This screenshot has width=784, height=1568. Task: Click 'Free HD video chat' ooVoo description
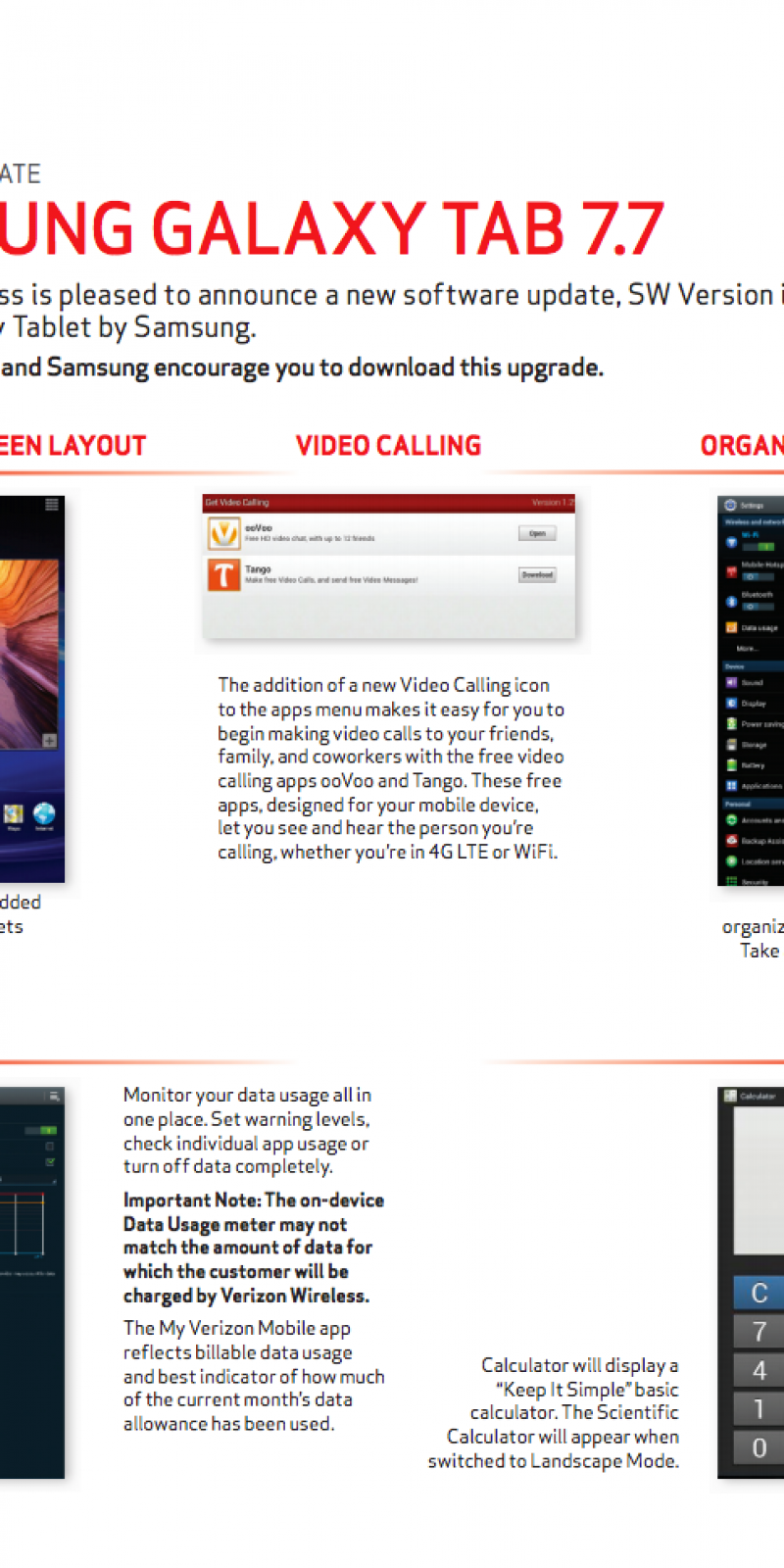(310, 538)
